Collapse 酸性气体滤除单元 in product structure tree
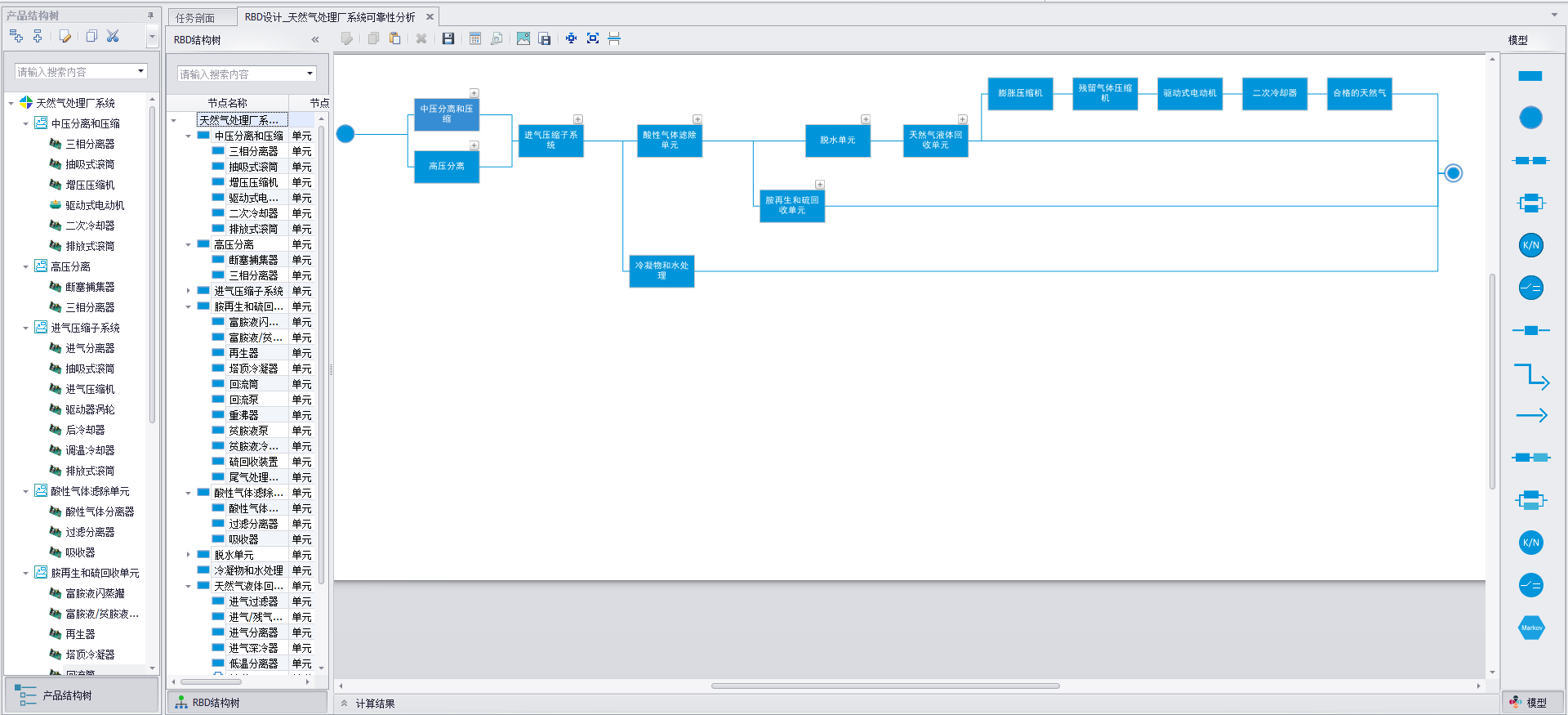The image size is (1568, 715). tap(25, 491)
